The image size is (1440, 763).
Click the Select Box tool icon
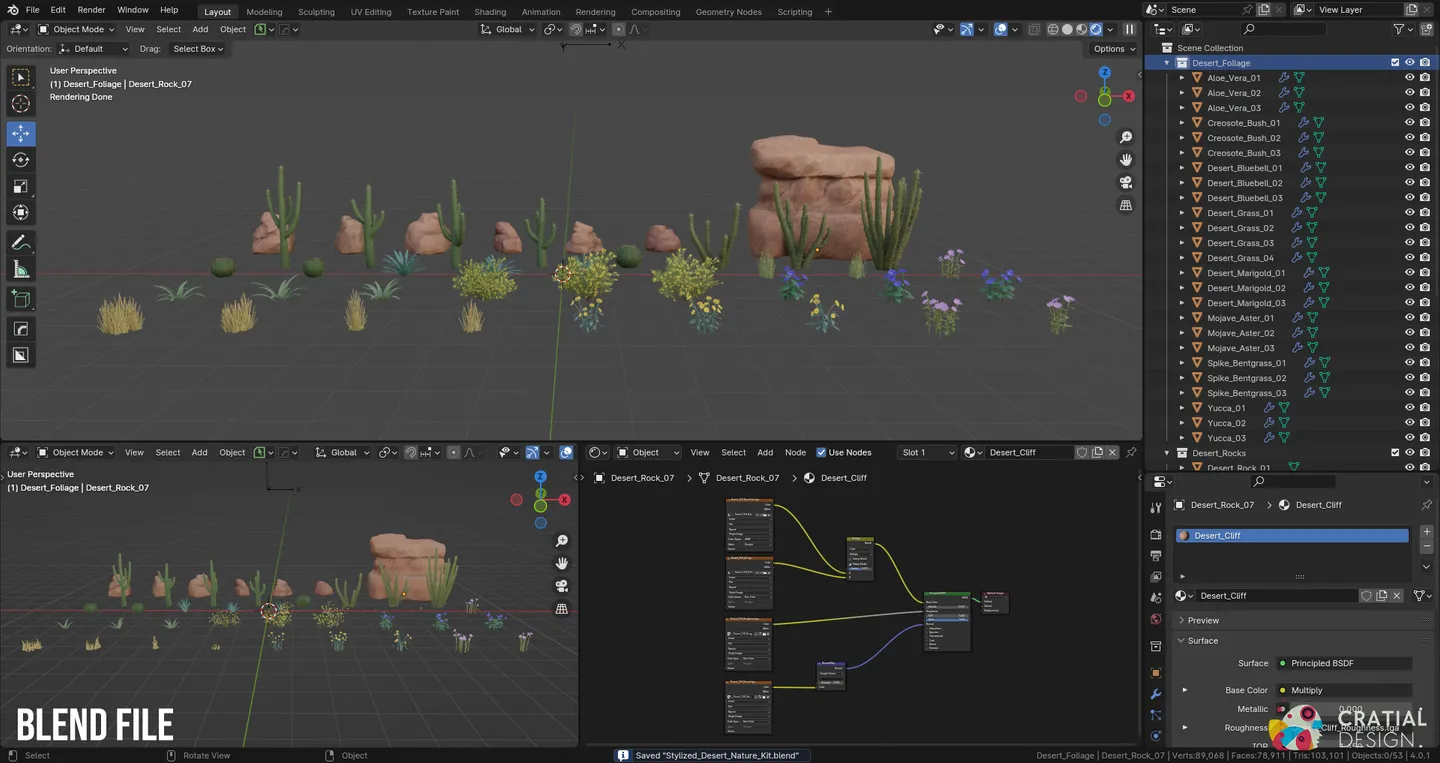point(20,78)
